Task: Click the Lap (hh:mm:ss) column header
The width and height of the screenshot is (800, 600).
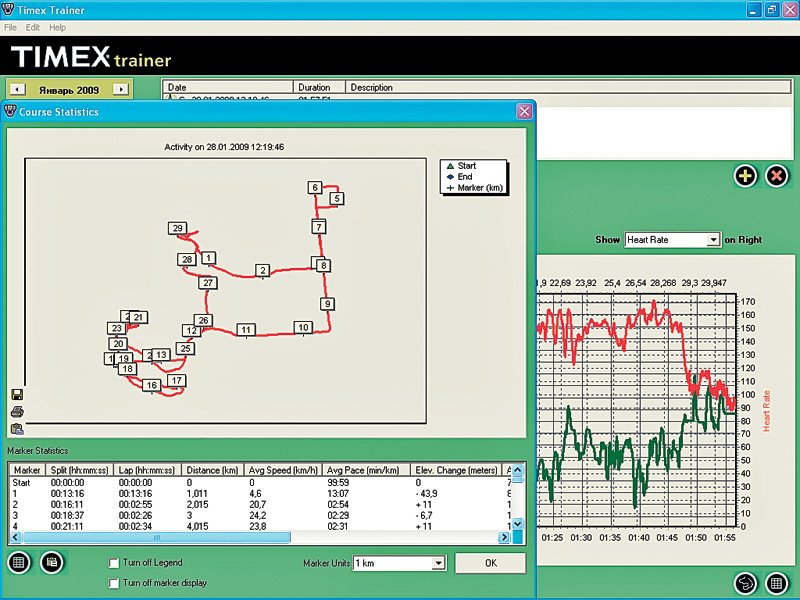Action: (147, 470)
